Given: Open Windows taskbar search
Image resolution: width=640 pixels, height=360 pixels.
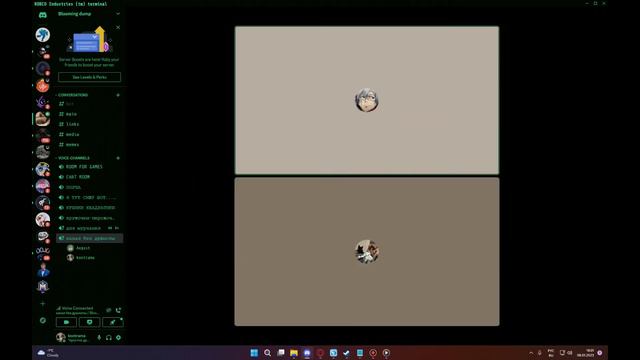Looking at the screenshot, I should pos(267,353).
